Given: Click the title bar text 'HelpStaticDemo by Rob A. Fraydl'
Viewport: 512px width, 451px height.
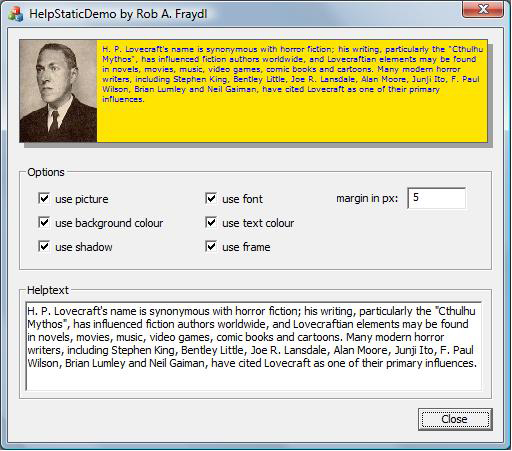Looking at the screenshot, I should coord(118,14).
